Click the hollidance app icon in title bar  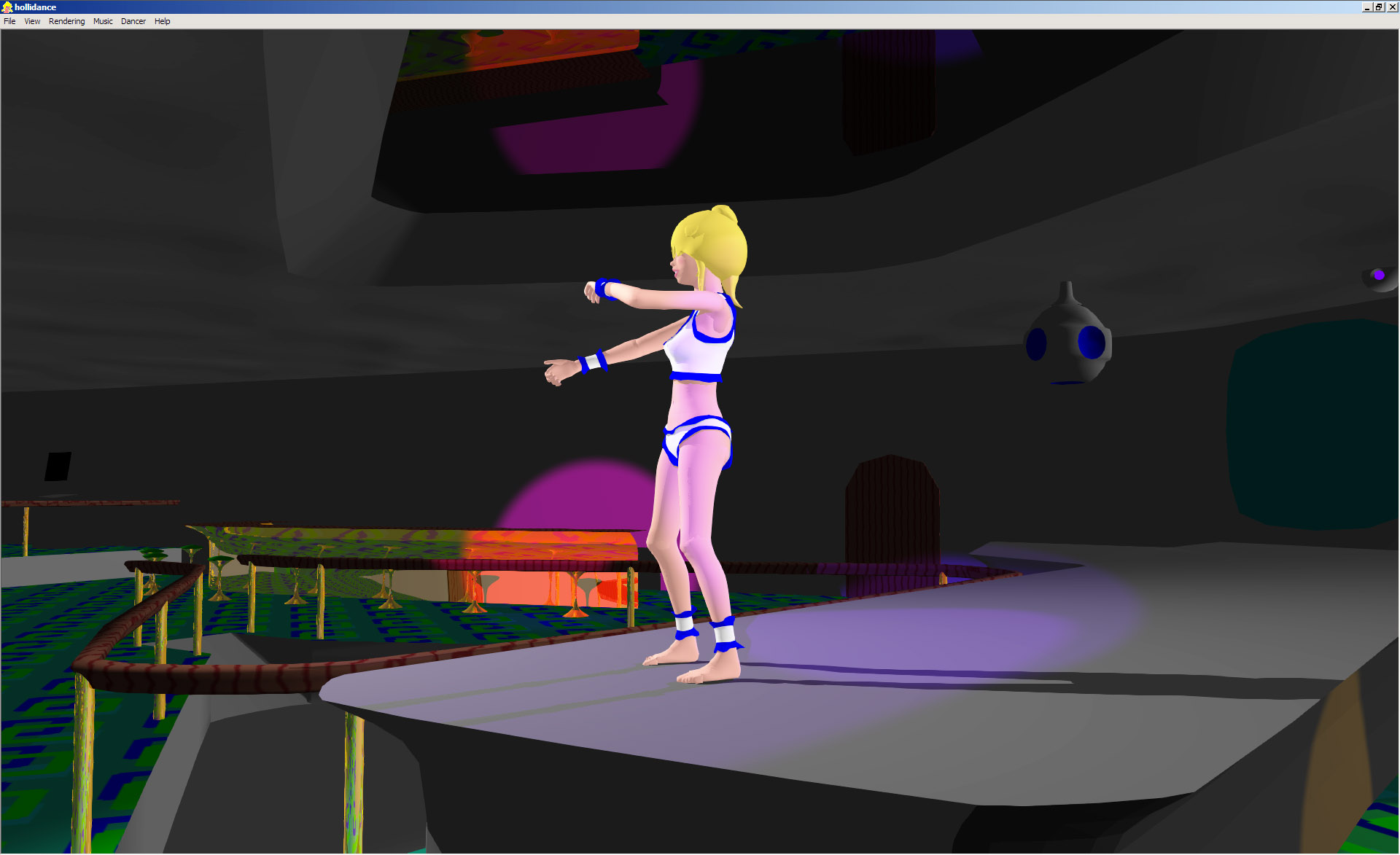[x=7, y=7]
